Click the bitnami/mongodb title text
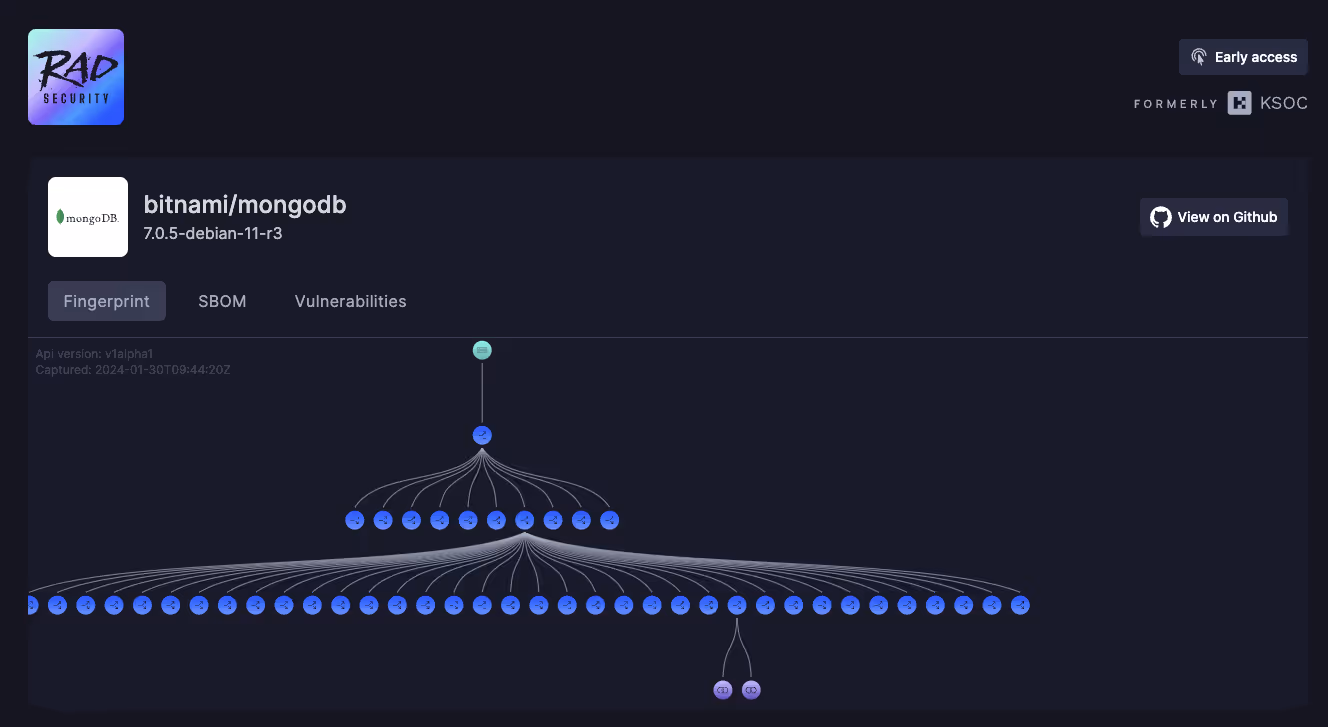The width and height of the screenshot is (1328, 727). click(x=245, y=204)
